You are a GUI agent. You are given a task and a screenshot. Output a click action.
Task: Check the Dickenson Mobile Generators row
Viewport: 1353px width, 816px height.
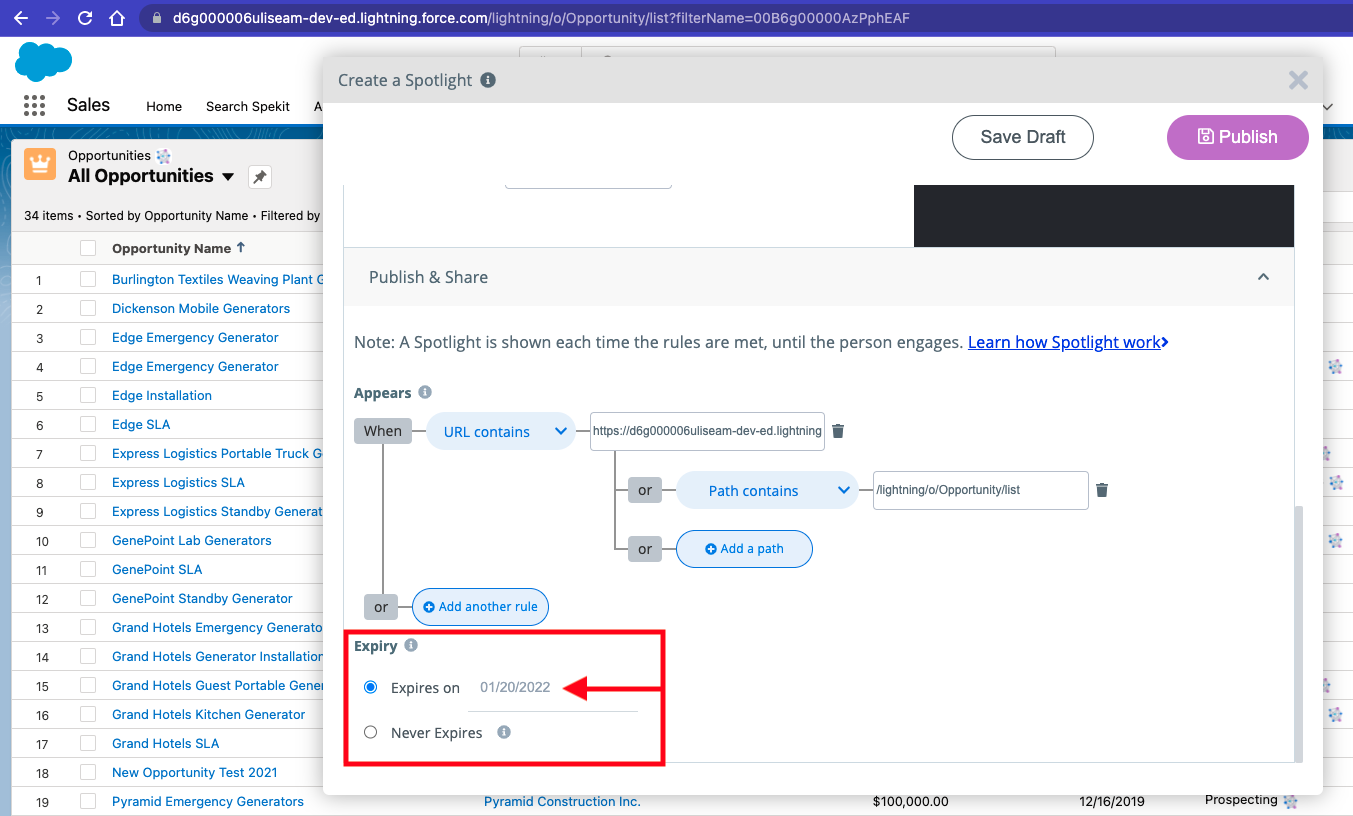point(88,308)
